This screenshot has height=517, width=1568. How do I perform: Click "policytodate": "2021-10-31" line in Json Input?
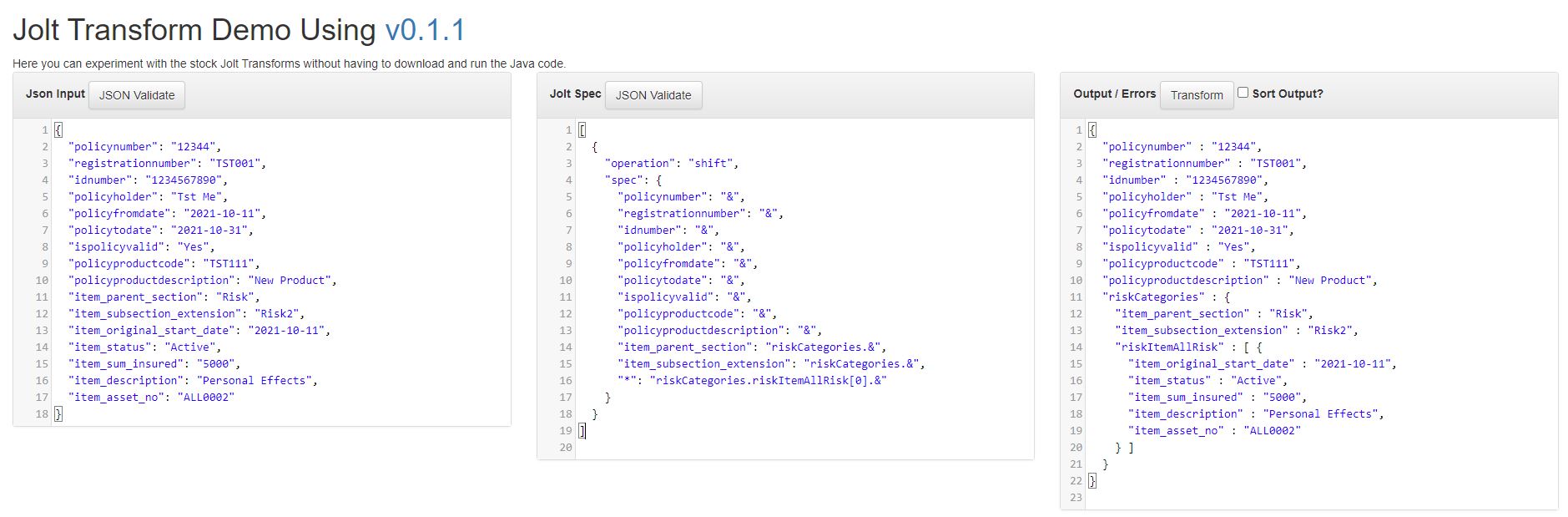(x=160, y=231)
